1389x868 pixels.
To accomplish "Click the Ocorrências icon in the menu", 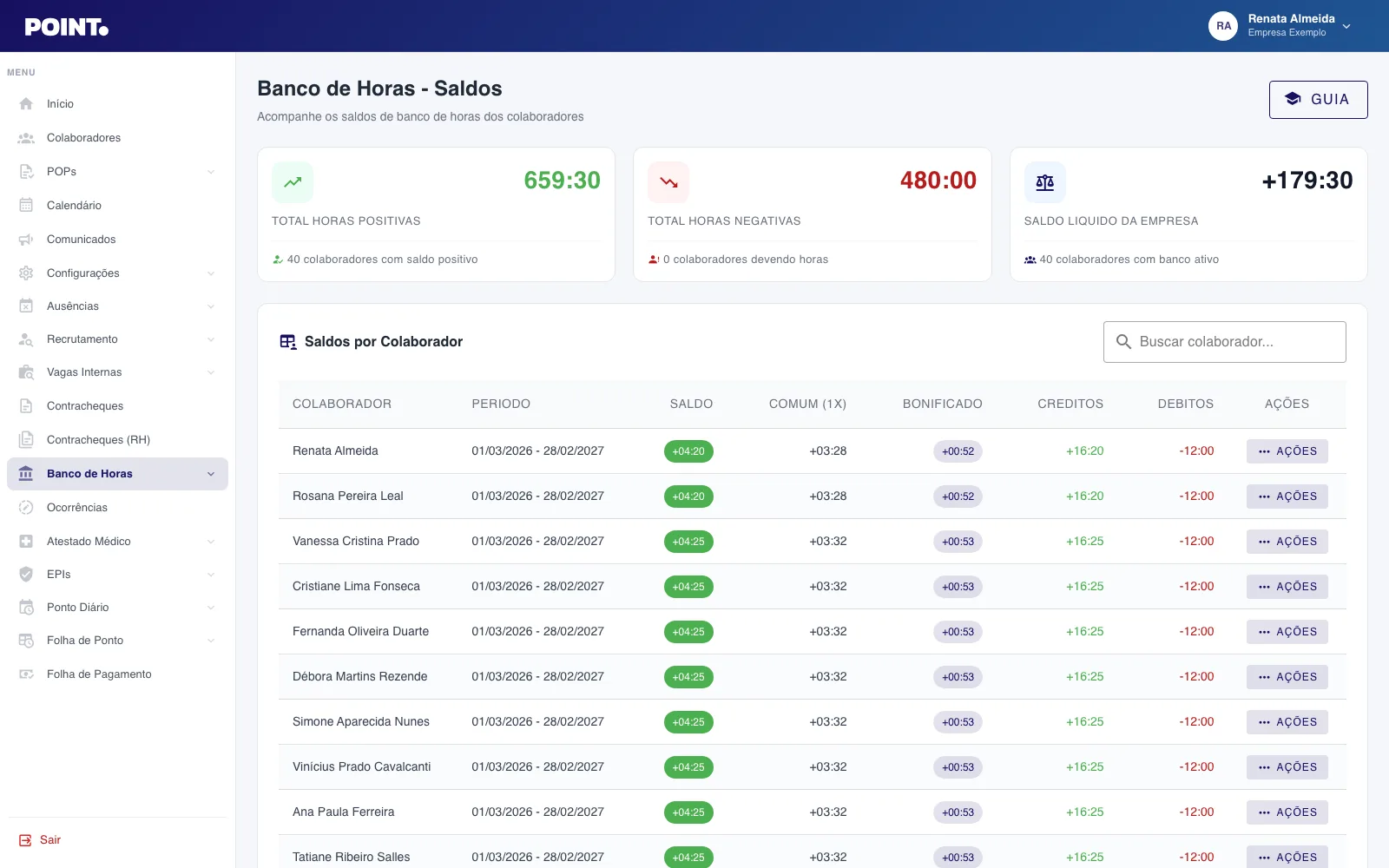I will (26, 508).
